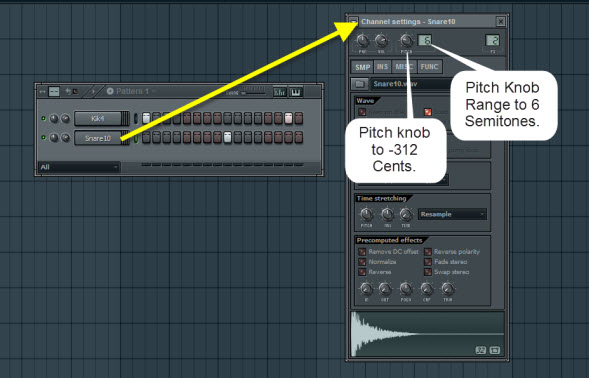Click the folder icon to browse sample file

coord(359,84)
